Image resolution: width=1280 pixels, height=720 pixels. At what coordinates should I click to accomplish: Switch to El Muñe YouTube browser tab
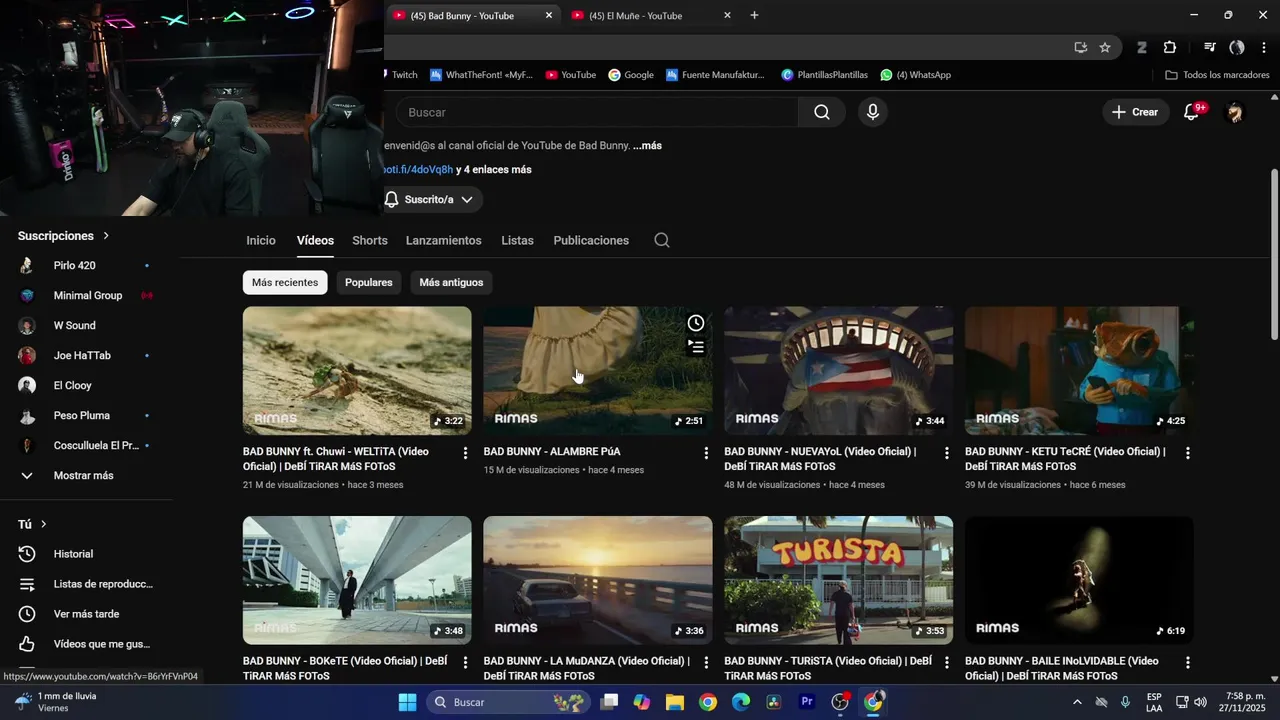tap(651, 15)
